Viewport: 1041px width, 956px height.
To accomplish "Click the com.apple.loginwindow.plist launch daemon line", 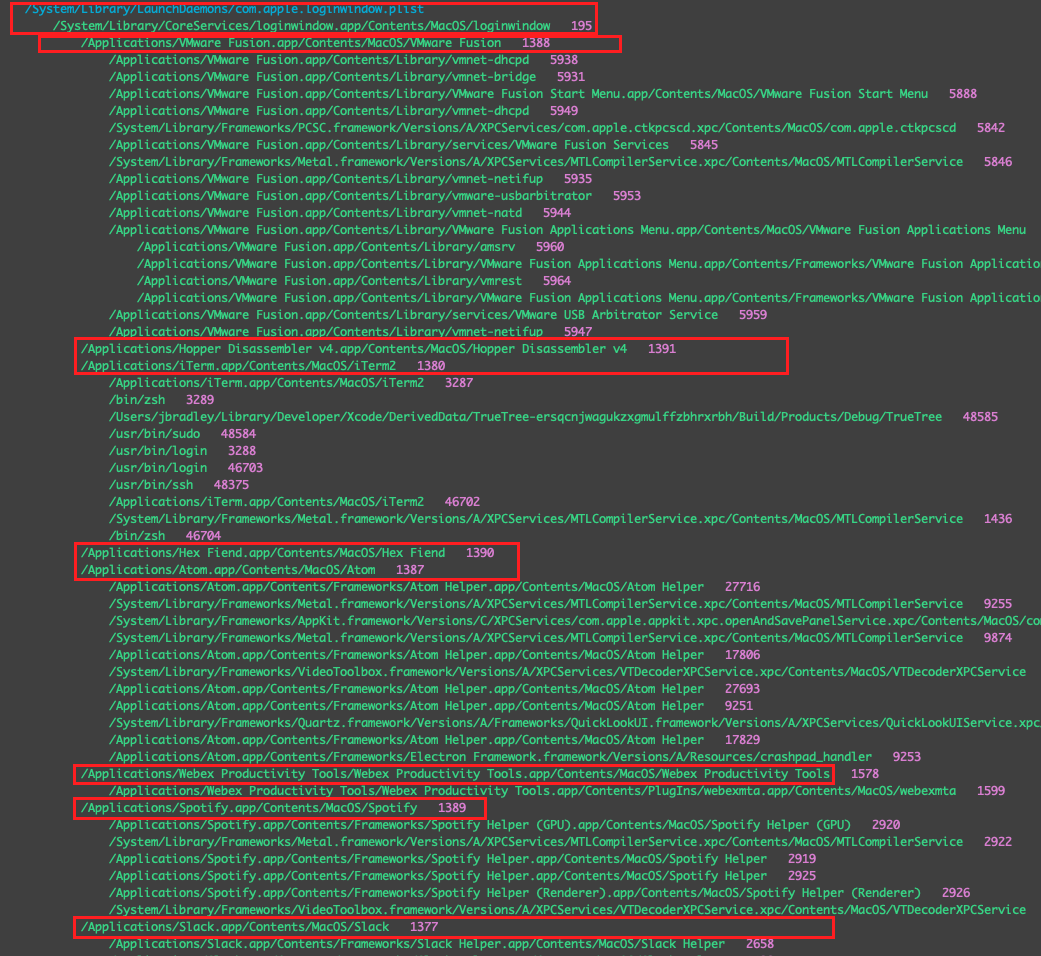I will click(224, 9).
